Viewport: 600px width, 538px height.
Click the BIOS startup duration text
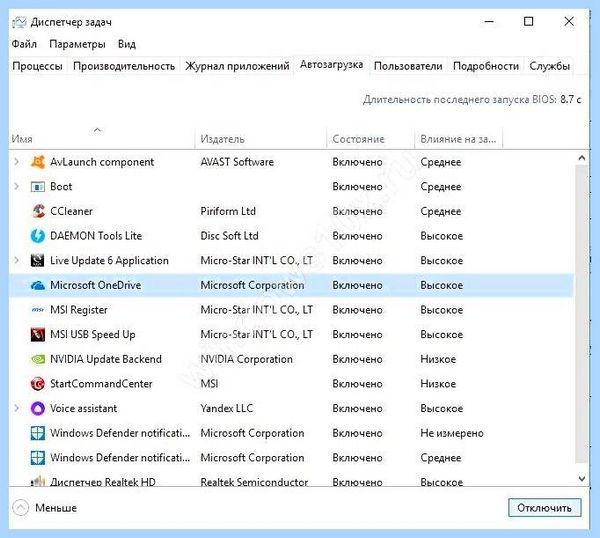[x=472, y=99]
